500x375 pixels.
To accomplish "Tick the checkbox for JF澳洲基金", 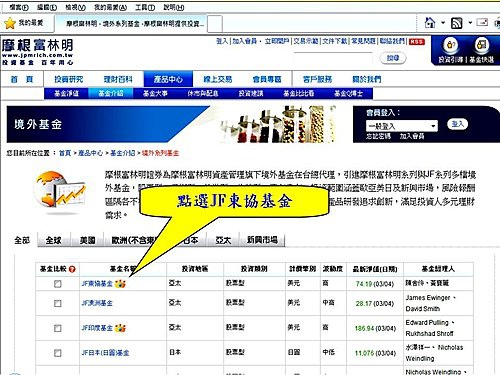I will click(x=58, y=303).
